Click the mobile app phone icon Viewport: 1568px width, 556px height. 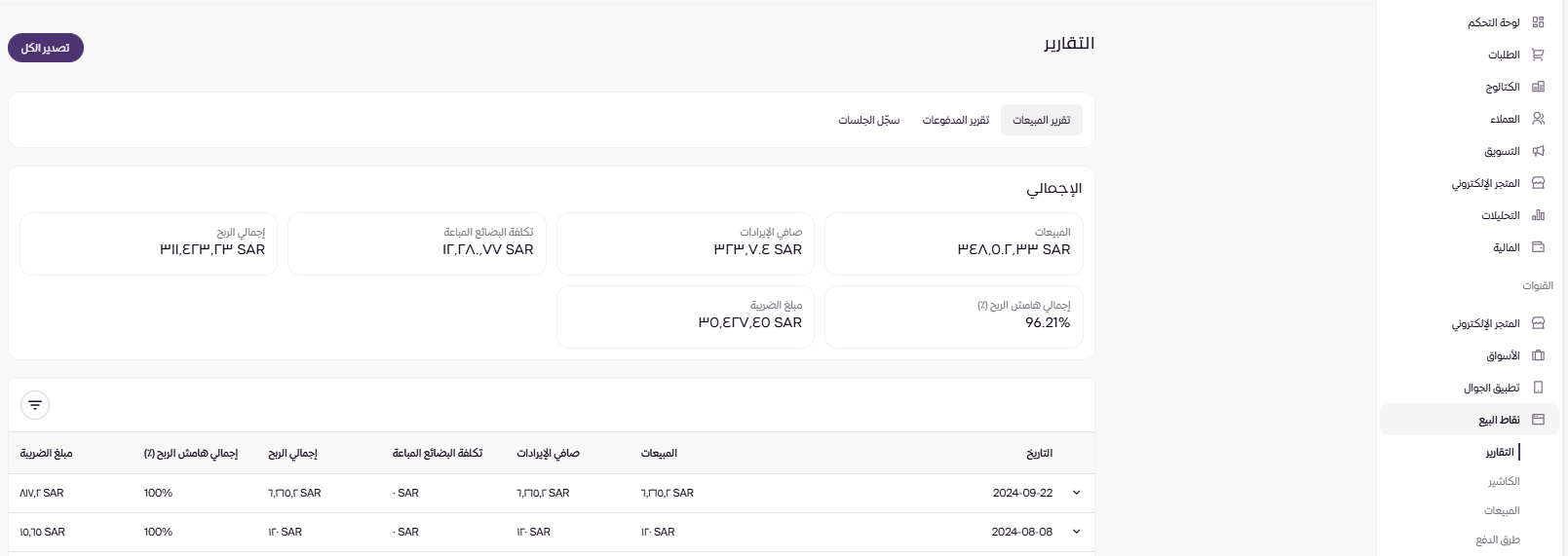1538,388
